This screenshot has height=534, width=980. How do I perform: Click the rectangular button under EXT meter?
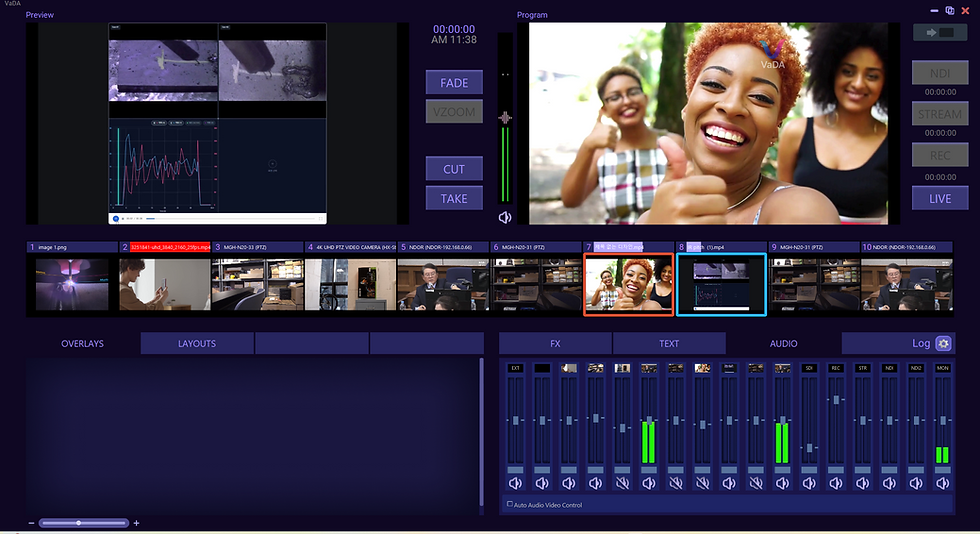coord(515,470)
